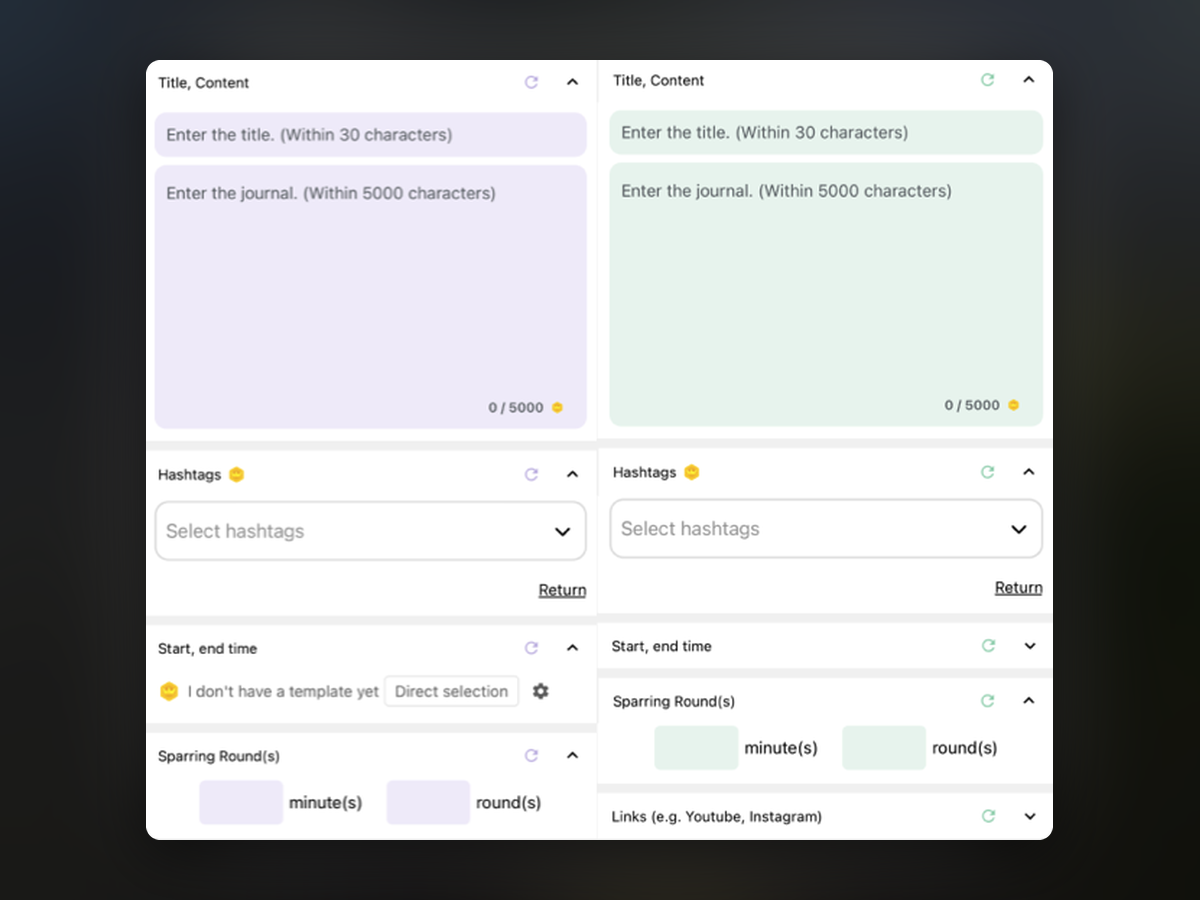Open template settings gear beside Direct selection
This screenshot has width=1200, height=900.
click(x=541, y=691)
